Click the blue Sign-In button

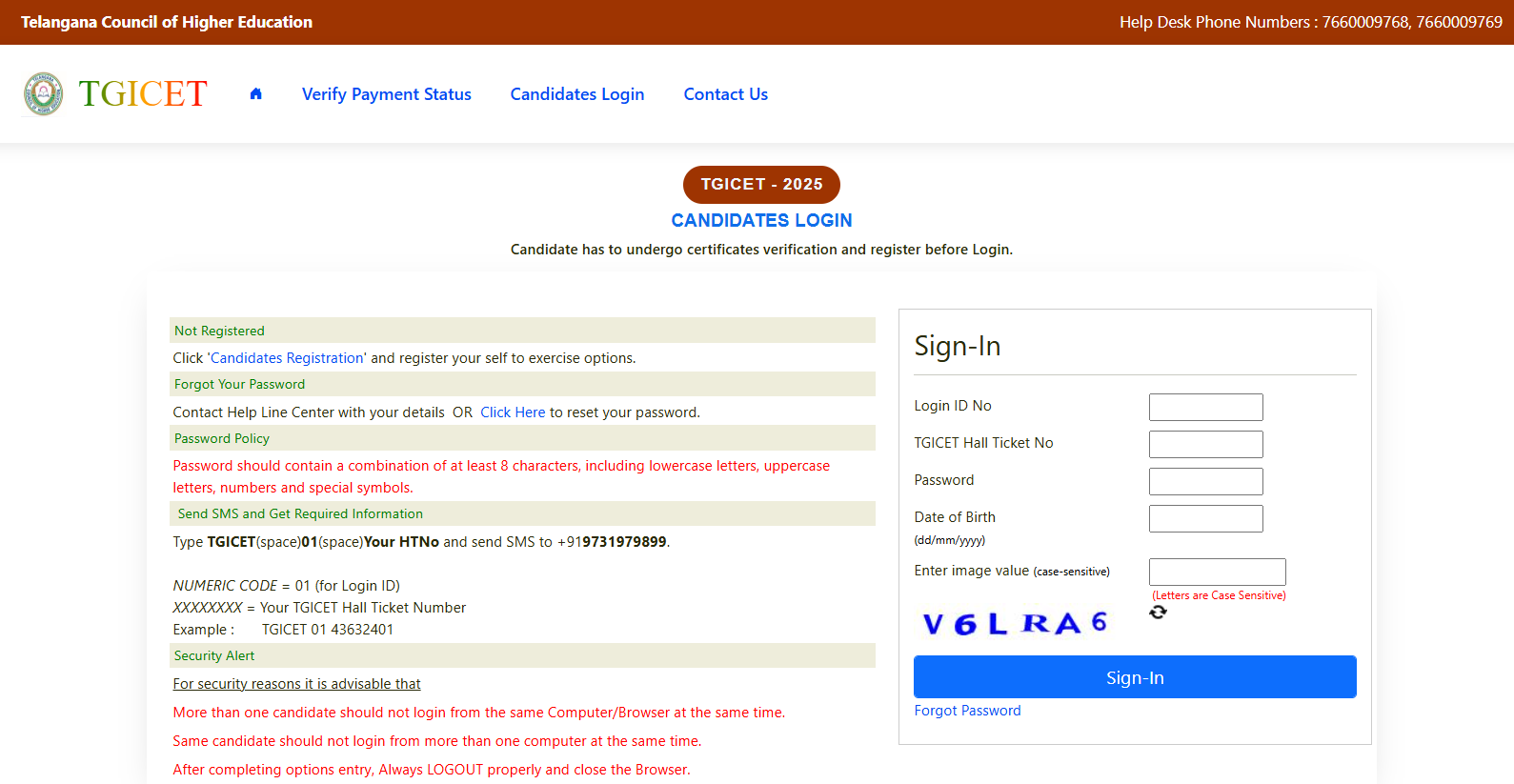[x=1135, y=677]
